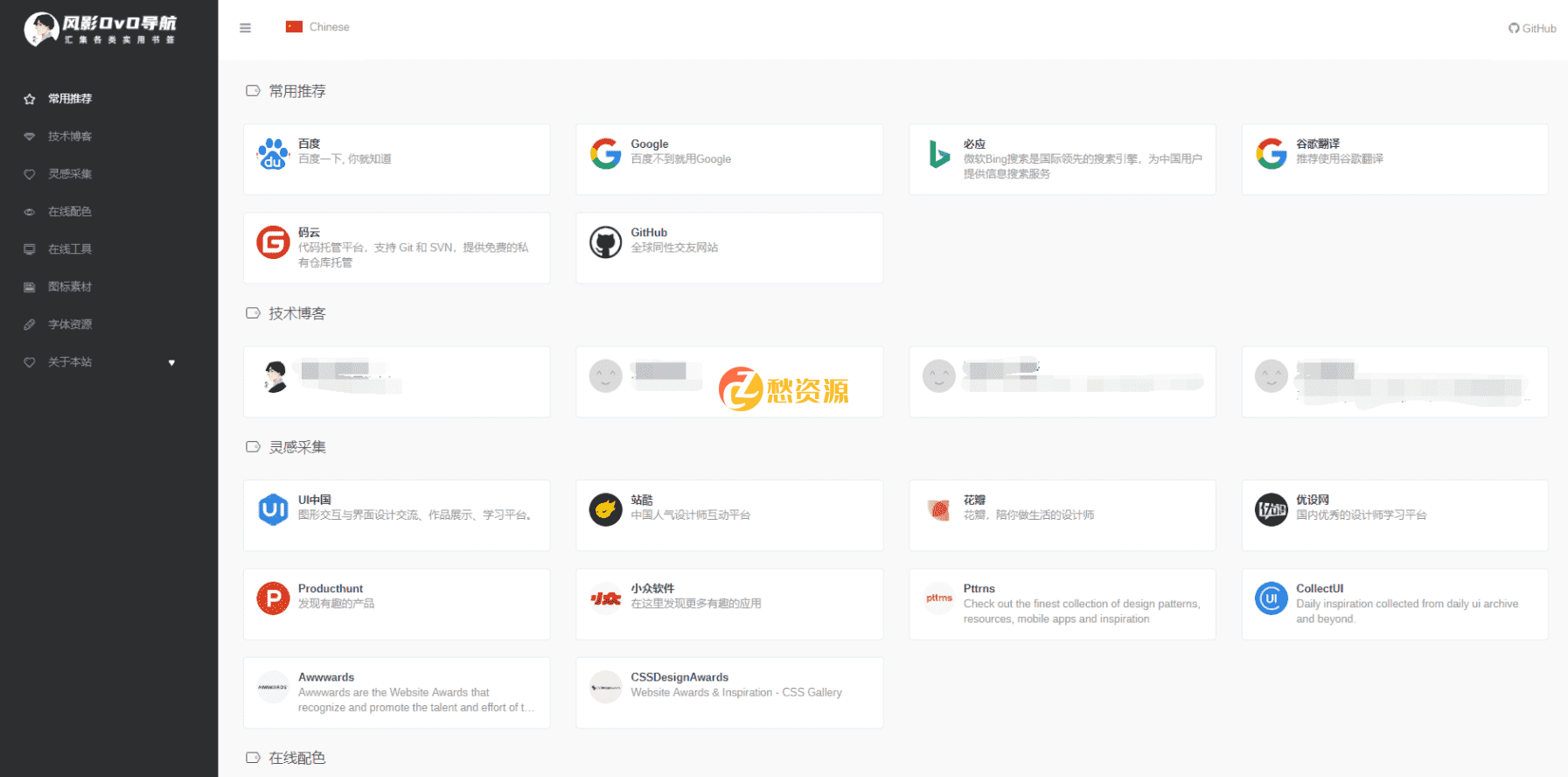
Task: Open the 码云 card title
Action: (309, 233)
